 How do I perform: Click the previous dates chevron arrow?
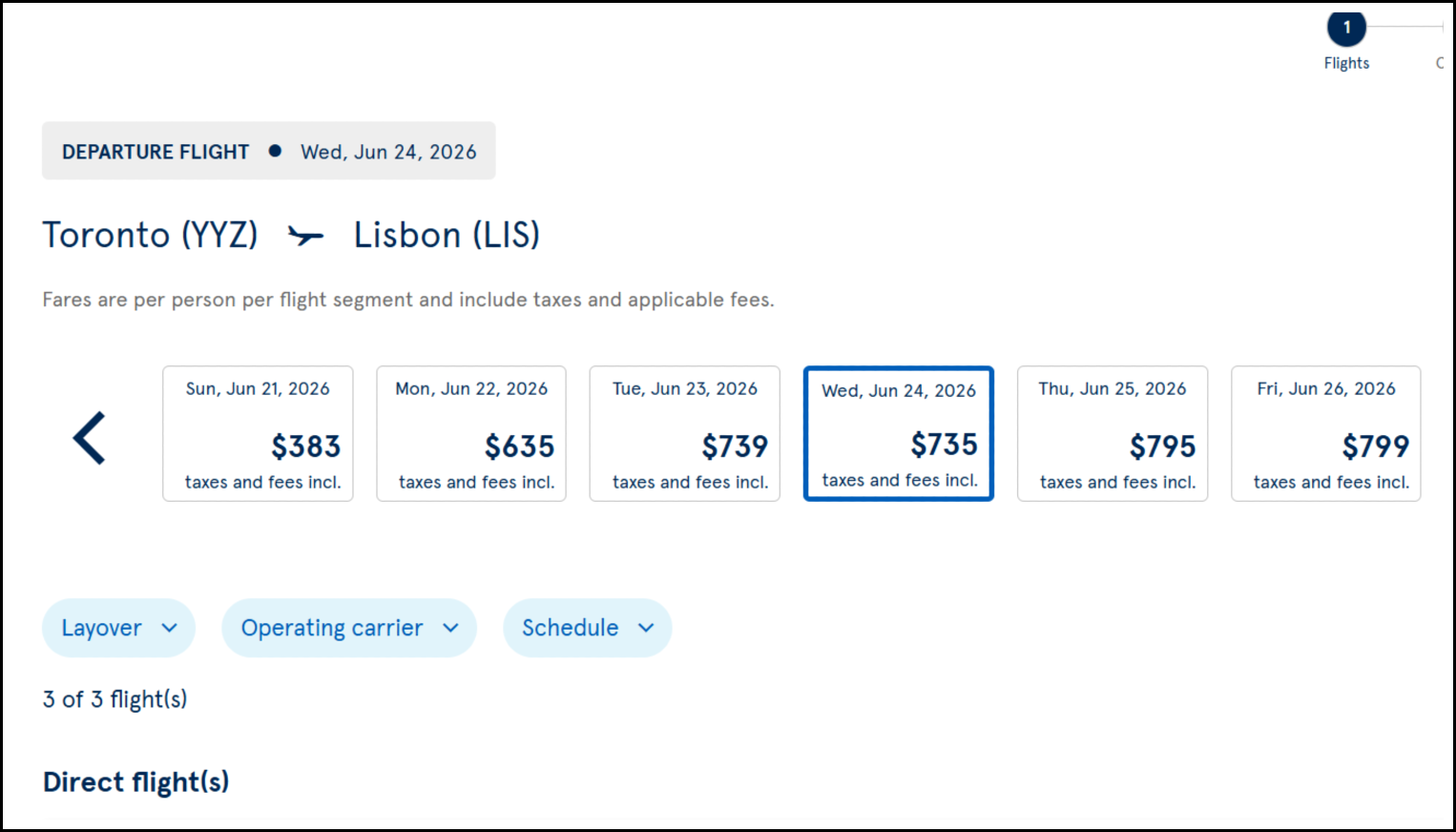89,437
